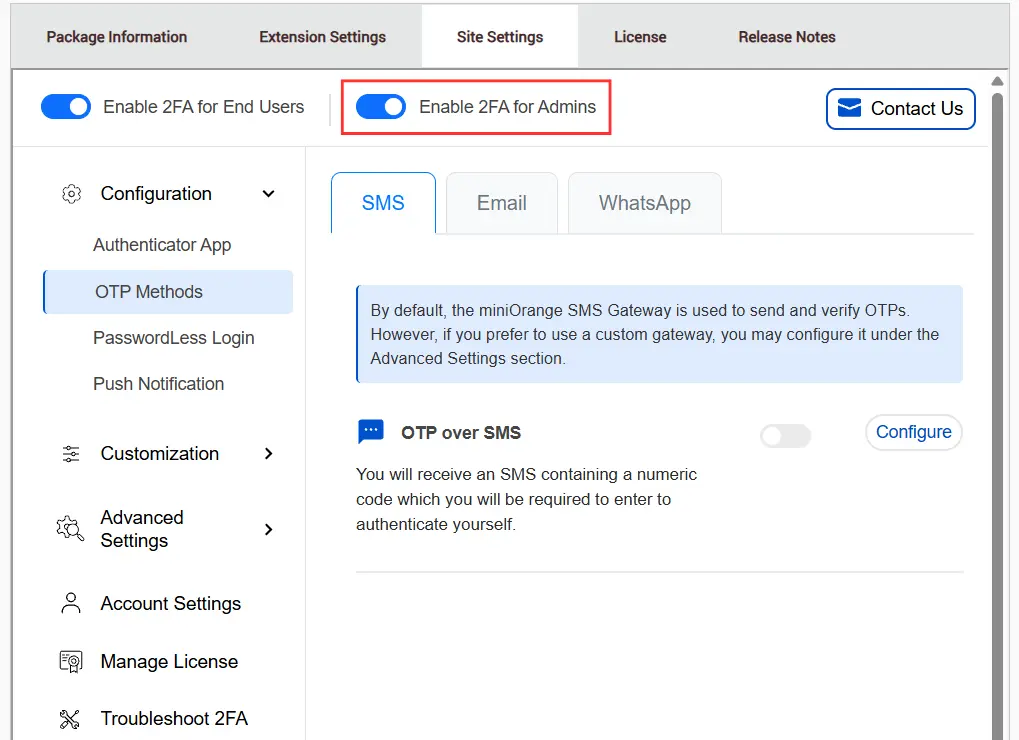
Task: Expand the Customization section
Action: pyautogui.click(x=268, y=453)
